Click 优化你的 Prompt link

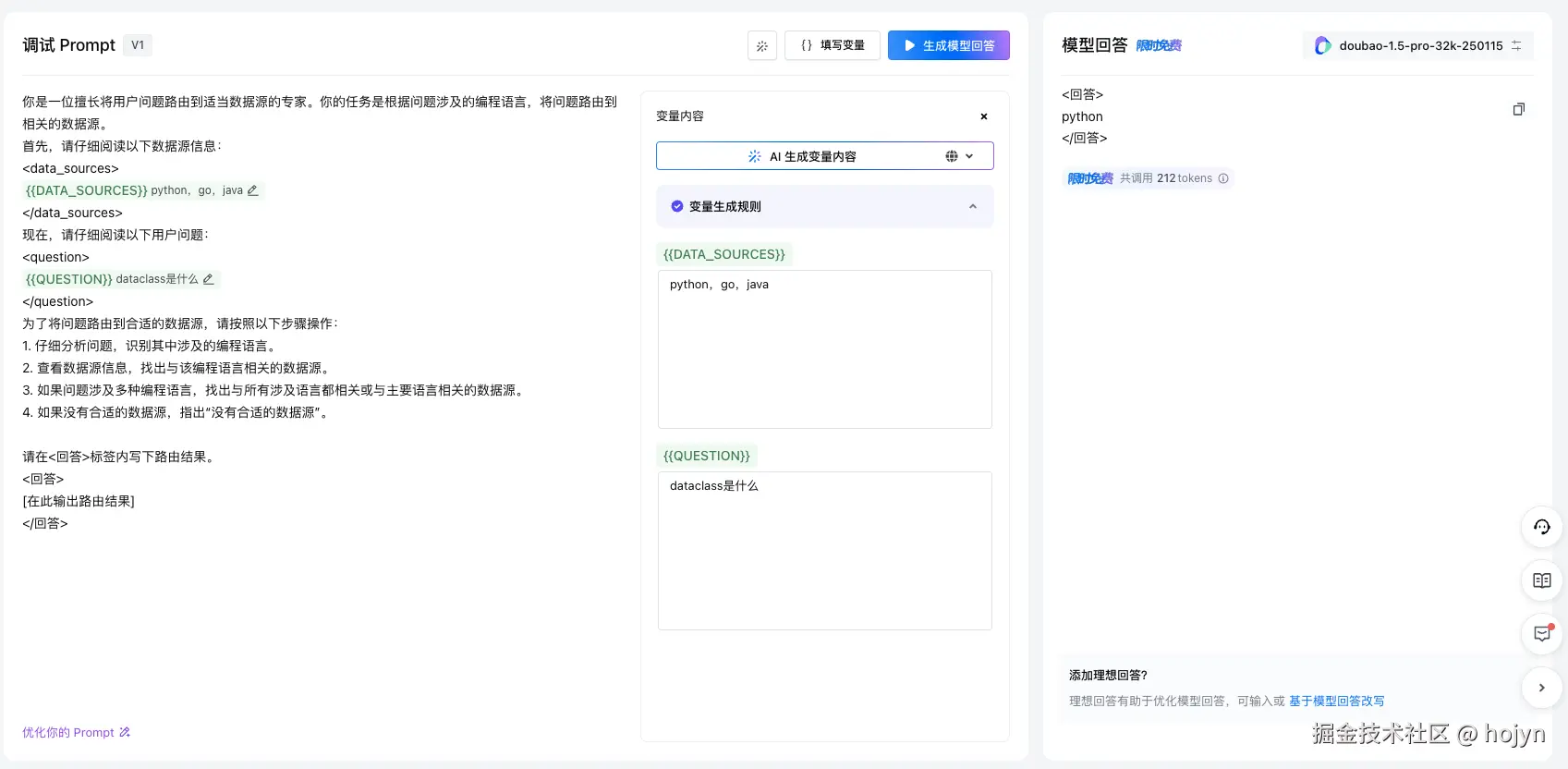pos(77,732)
